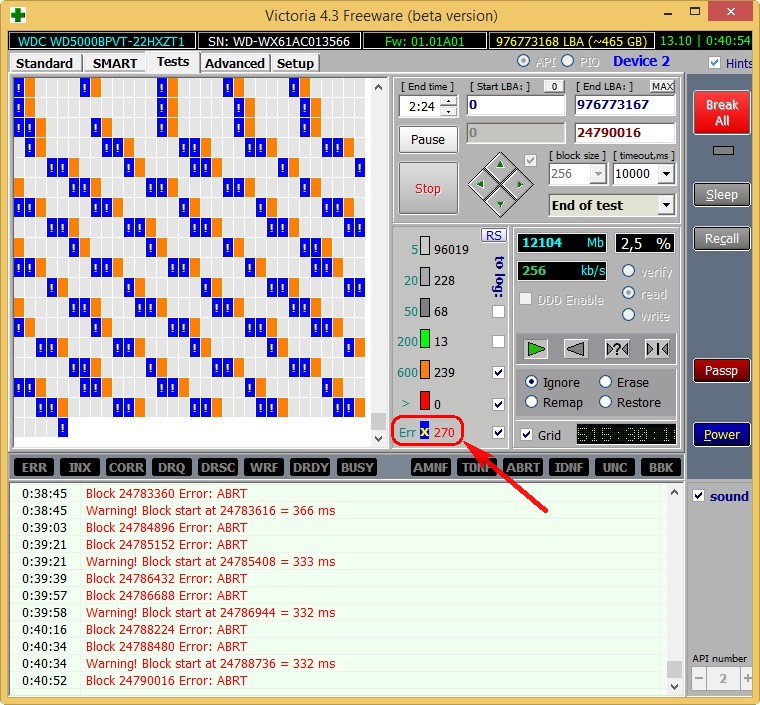Click the ABRT error indicator
Screen dimensions: 760x705
pos(522,468)
